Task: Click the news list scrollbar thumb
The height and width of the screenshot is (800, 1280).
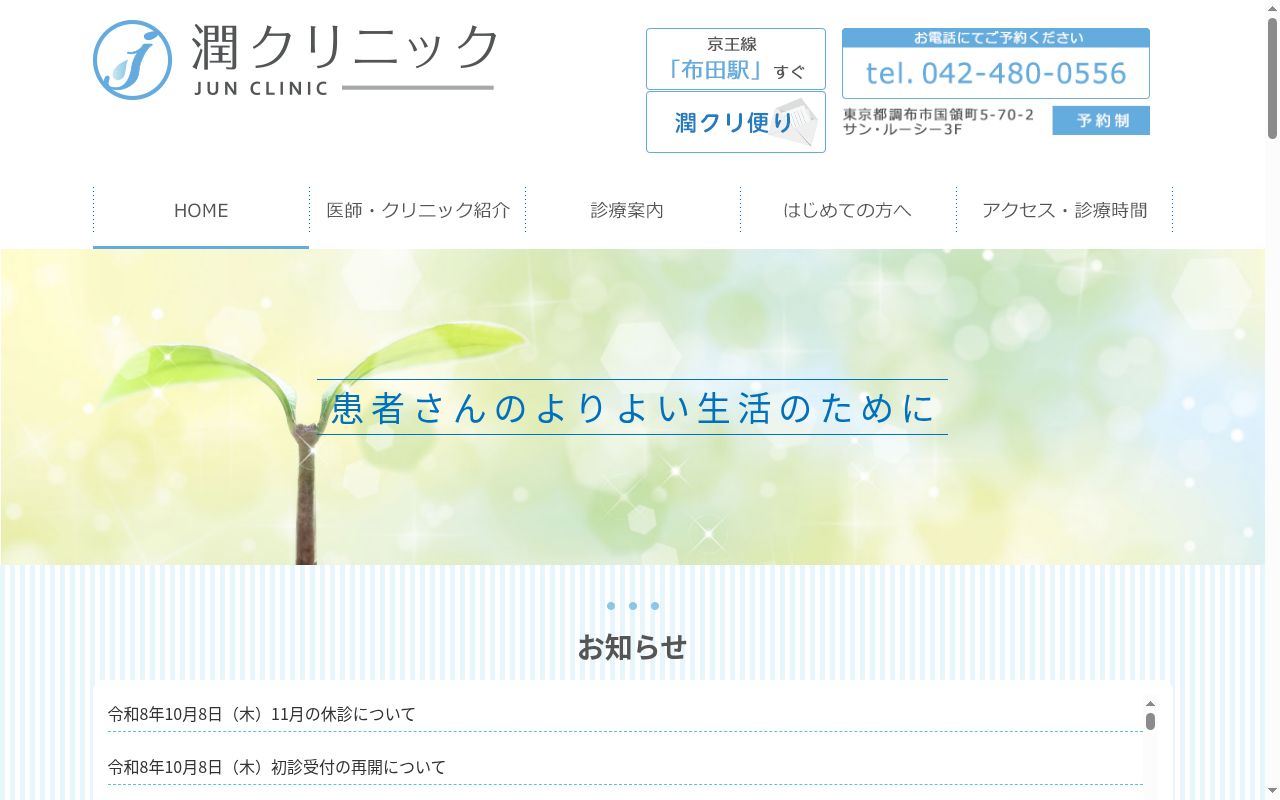Action: click(1150, 721)
